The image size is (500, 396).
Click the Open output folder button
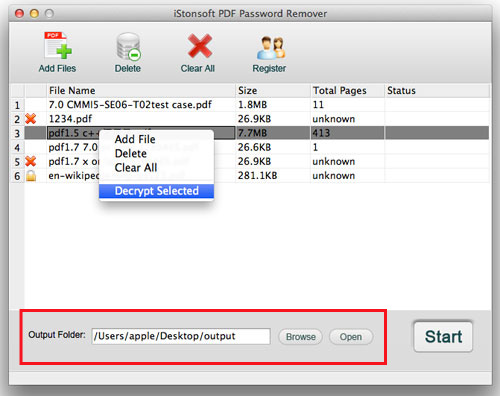351,337
